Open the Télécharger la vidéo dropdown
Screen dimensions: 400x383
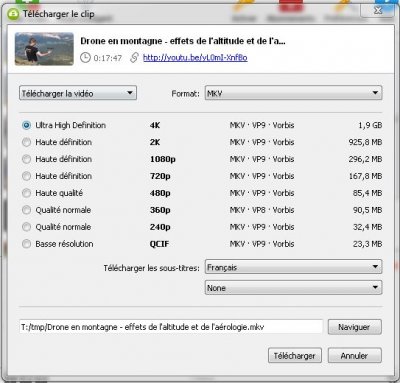tap(78, 93)
